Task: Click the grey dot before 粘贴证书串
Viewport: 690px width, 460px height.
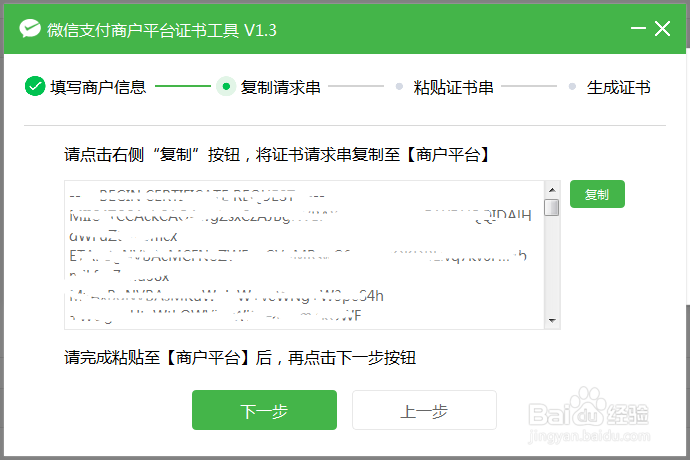Action: pyautogui.click(x=399, y=86)
